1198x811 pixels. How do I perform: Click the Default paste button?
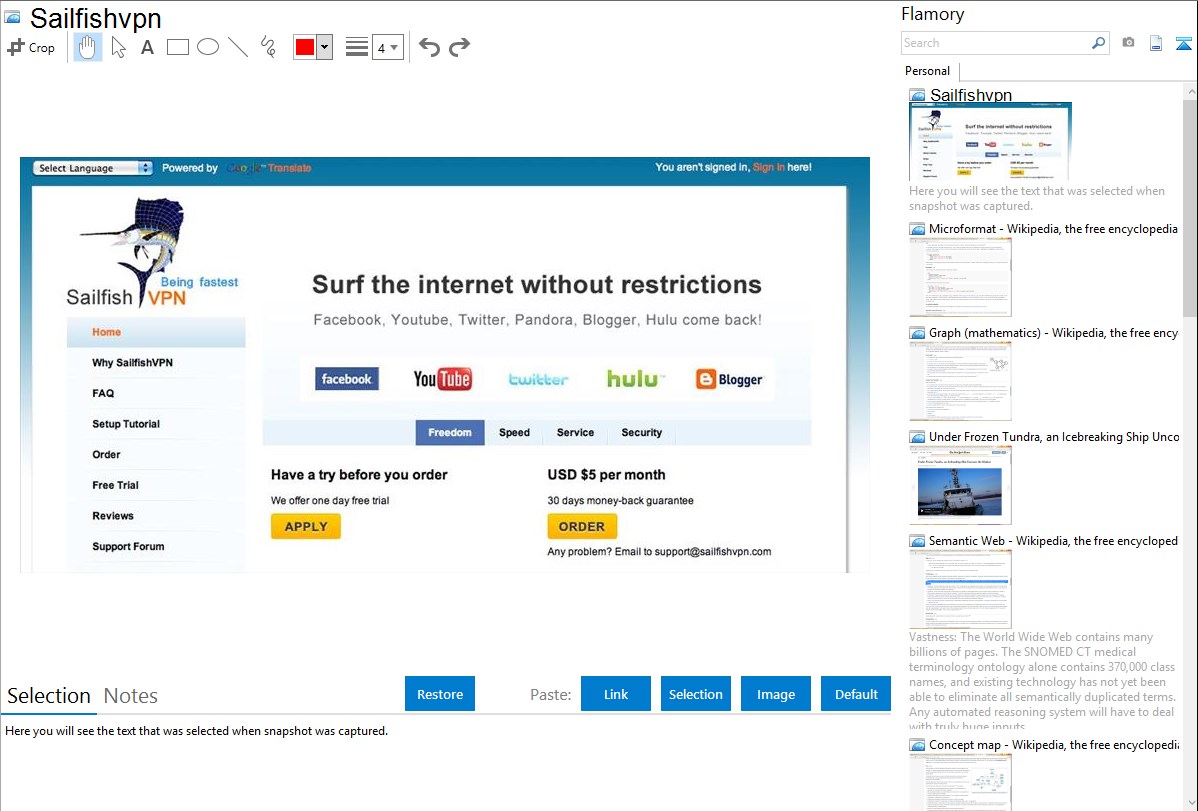point(856,694)
